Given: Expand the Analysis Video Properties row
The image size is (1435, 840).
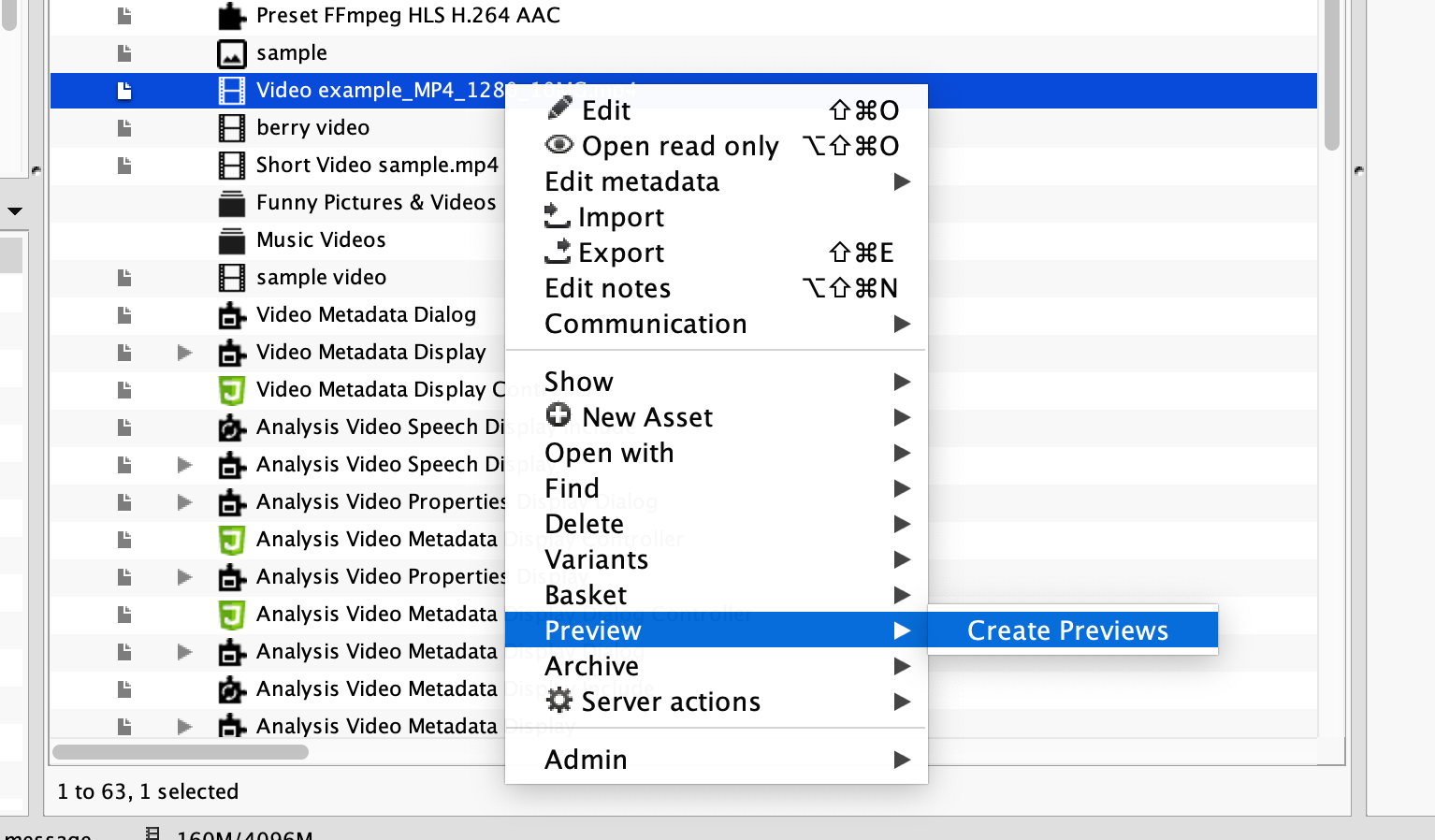Looking at the screenshot, I should coord(184,502).
